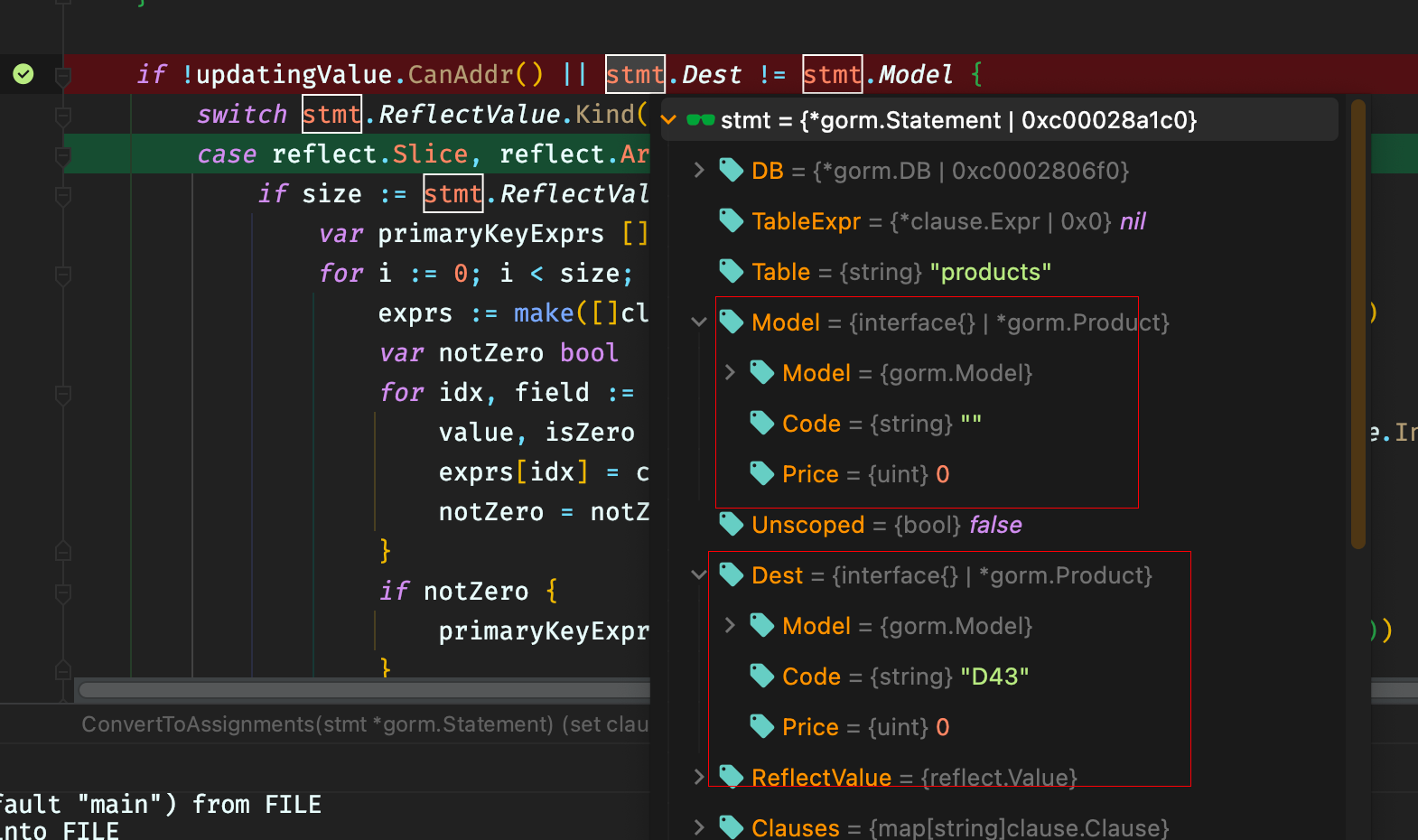
Task: Click the tag icon beside Unscoped
Action: click(731, 524)
